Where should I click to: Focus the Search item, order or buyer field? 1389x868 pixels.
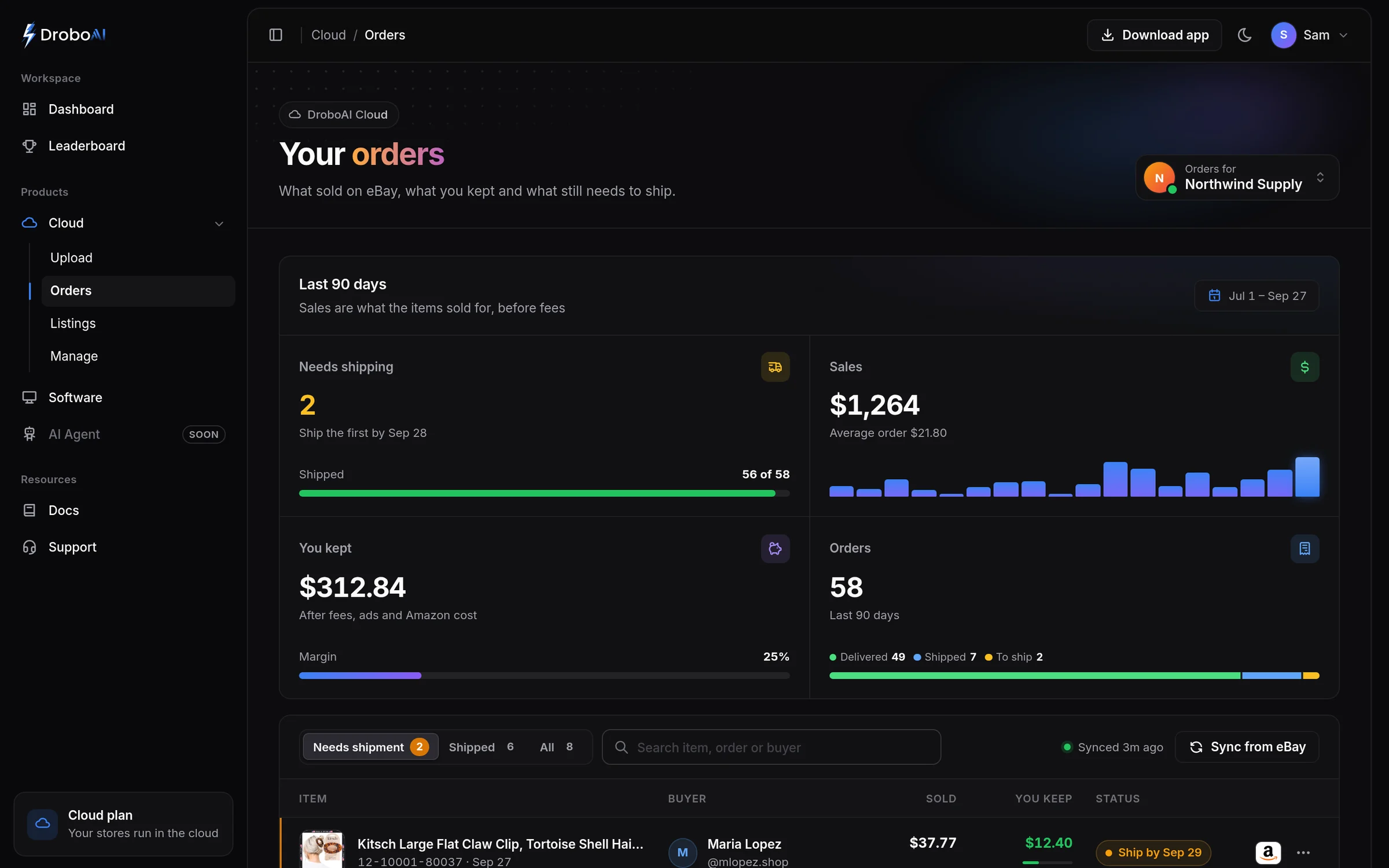[771, 747]
